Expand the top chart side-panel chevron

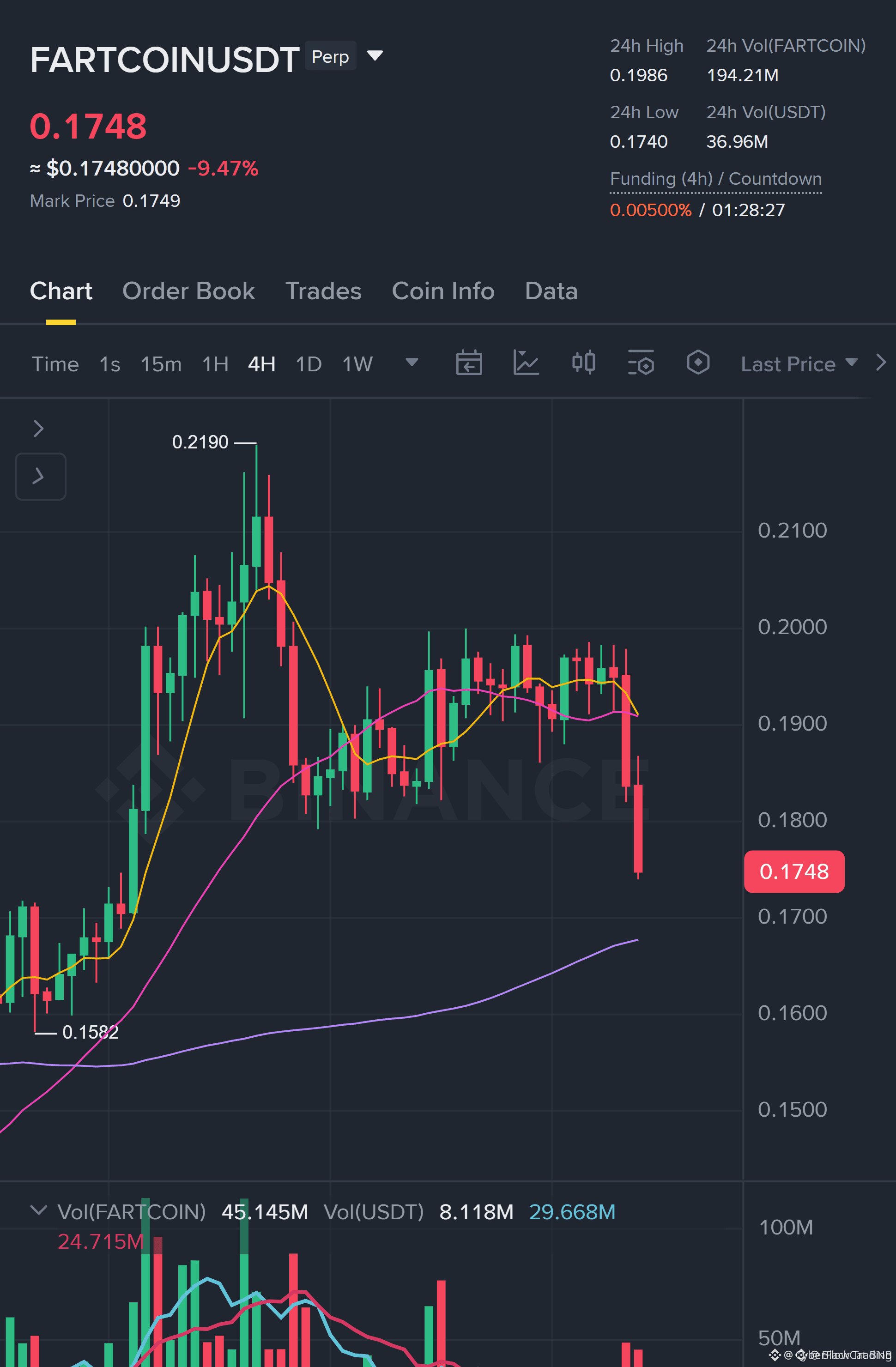[x=38, y=429]
